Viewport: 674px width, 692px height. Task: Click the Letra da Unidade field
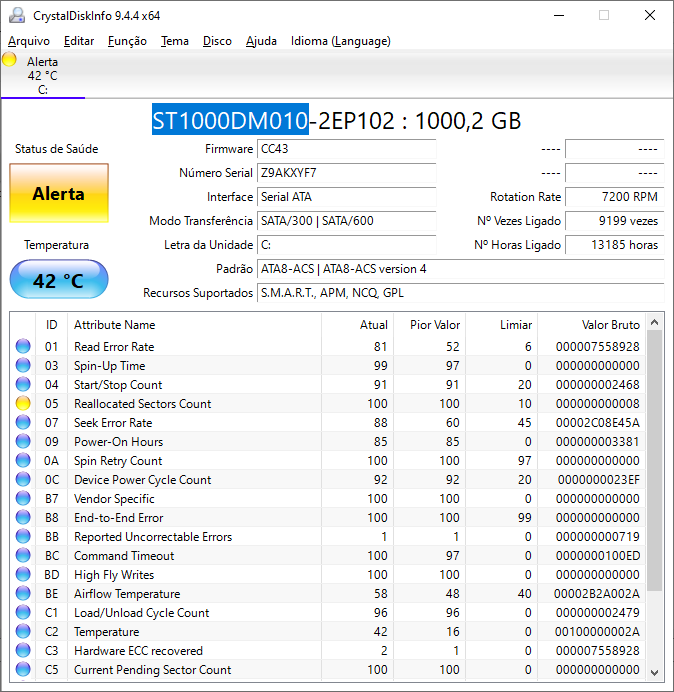point(346,244)
